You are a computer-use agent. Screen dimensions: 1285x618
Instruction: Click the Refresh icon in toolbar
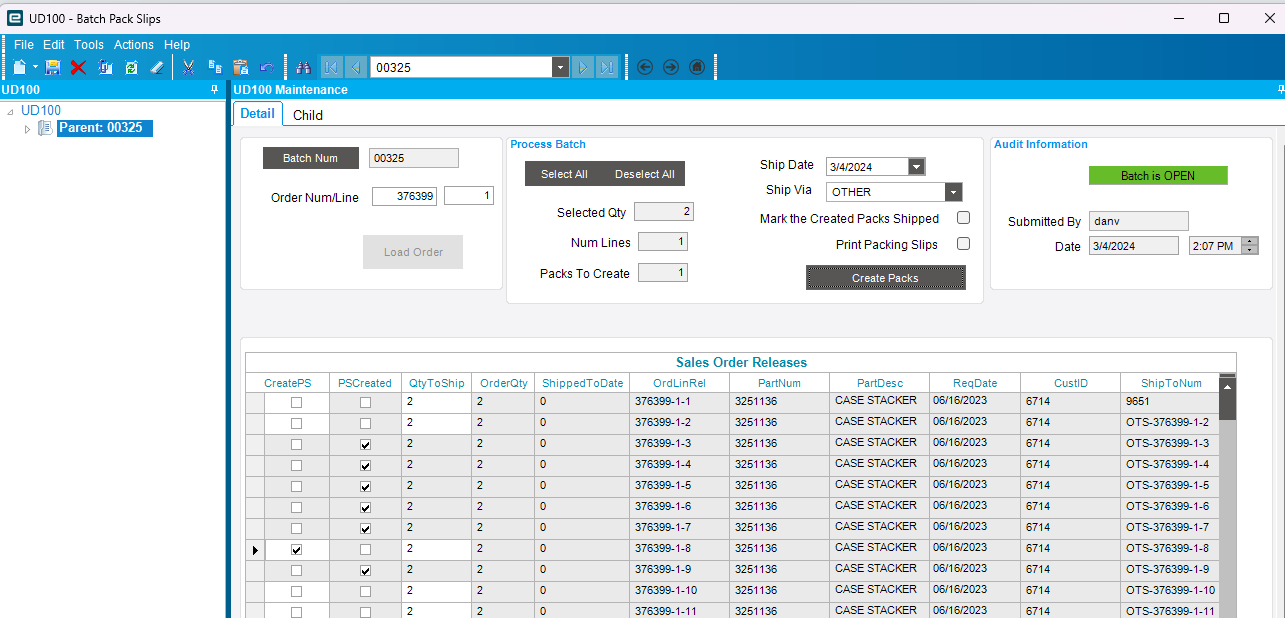(x=131, y=67)
